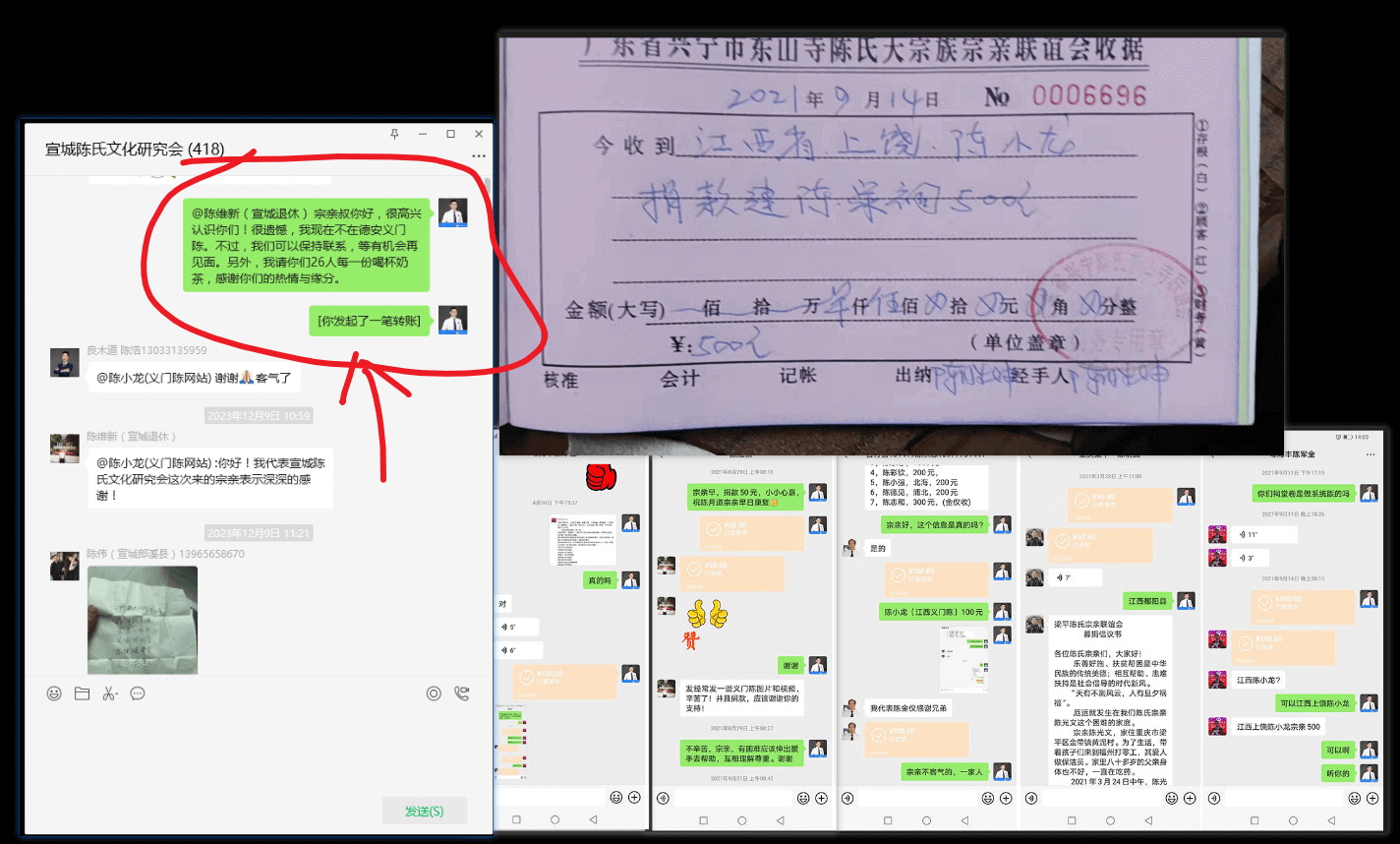Image resolution: width=1400 pixels, height=844 pixels.
Task: Start a voice or video call
Action: click(461, 693)
